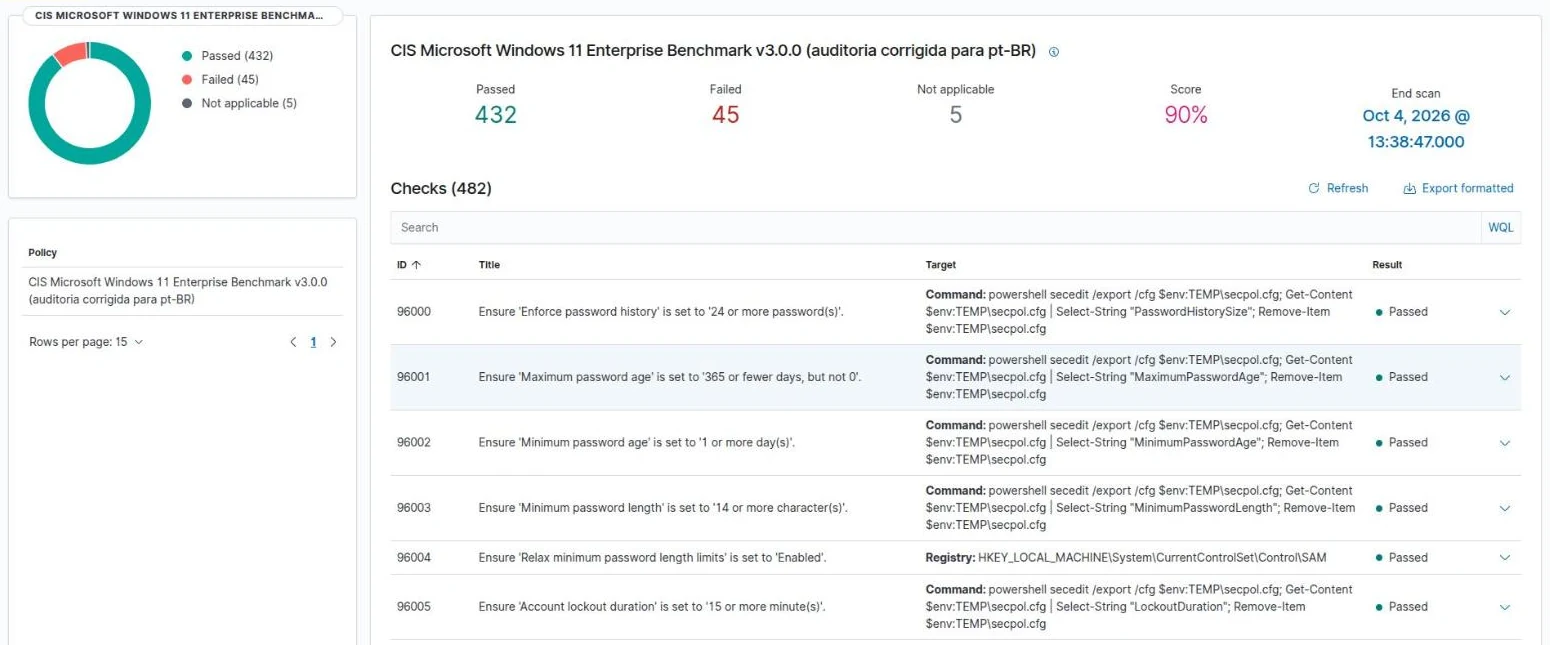Expand check 96003 details chevron
This screenshot has width=1550, height=645.
point(1505,508)
